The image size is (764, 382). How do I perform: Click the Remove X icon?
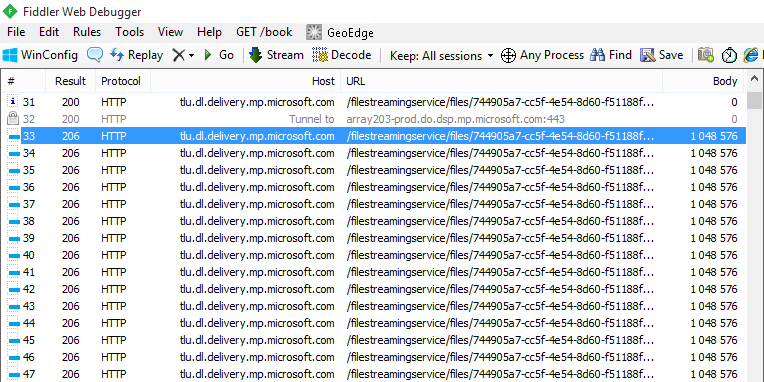click(179, 56)
